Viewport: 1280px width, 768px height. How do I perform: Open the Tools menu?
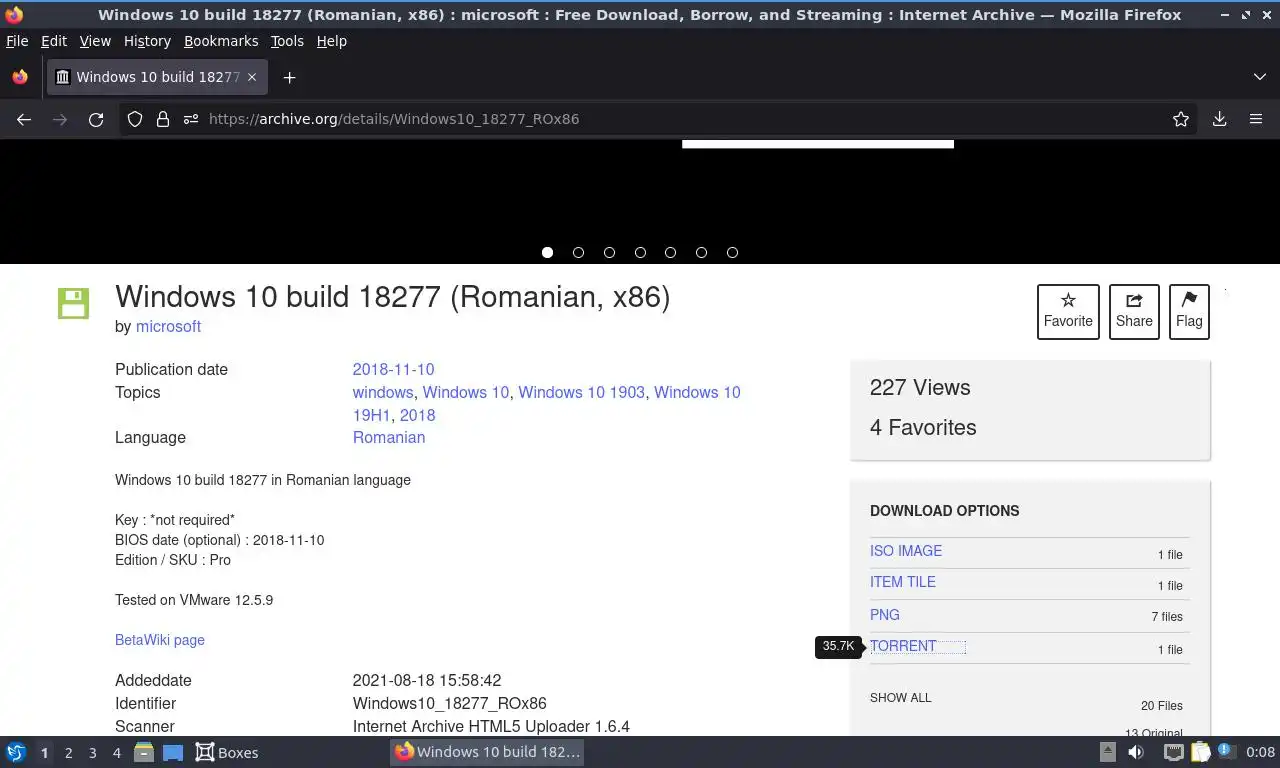[287, 41]
